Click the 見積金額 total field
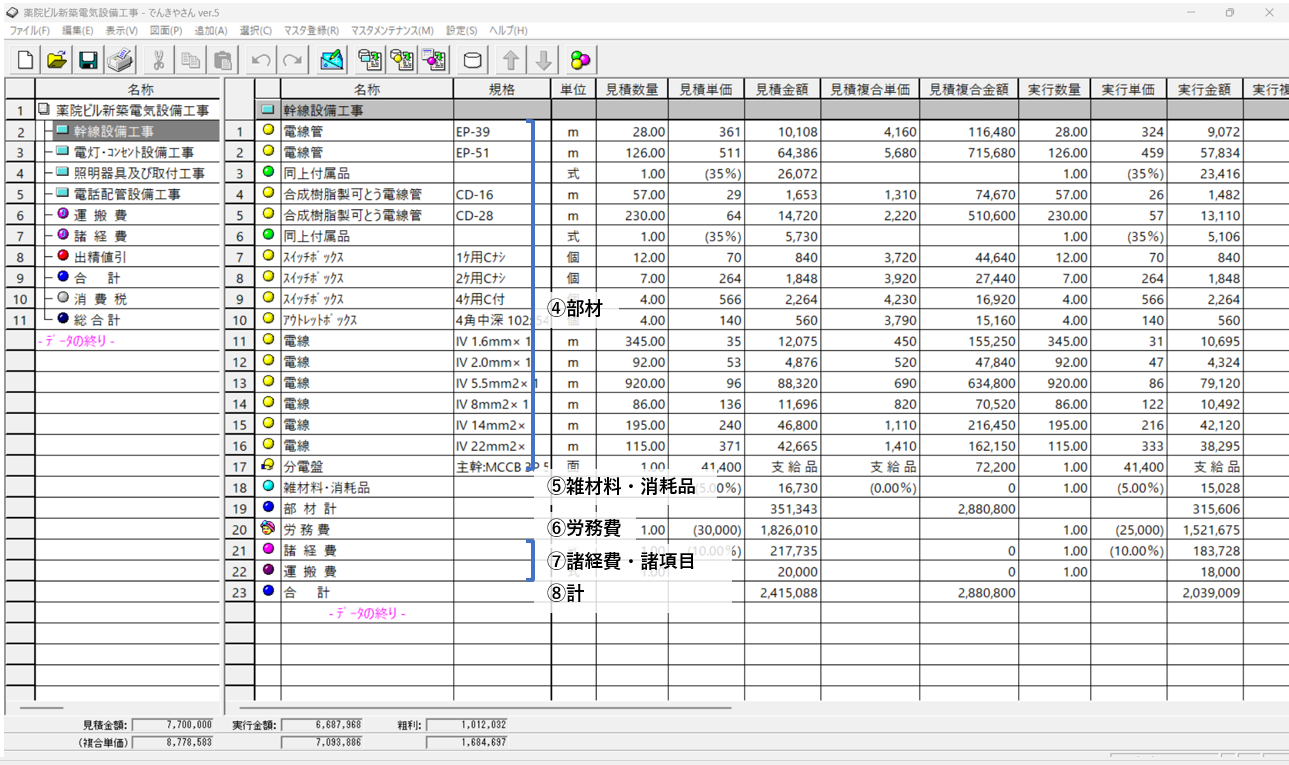 tap(173, 724)
